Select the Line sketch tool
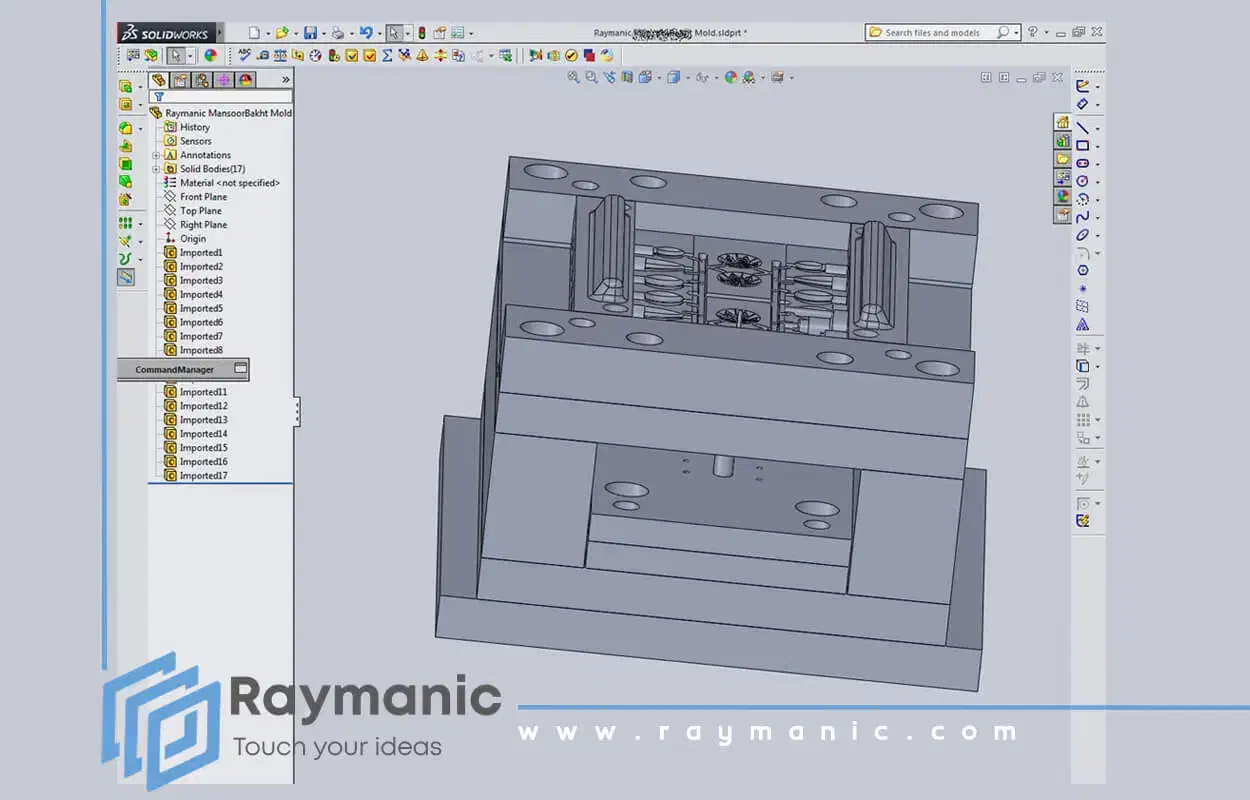This screenshot has height=800, width=1250. tap(1082, 128)
